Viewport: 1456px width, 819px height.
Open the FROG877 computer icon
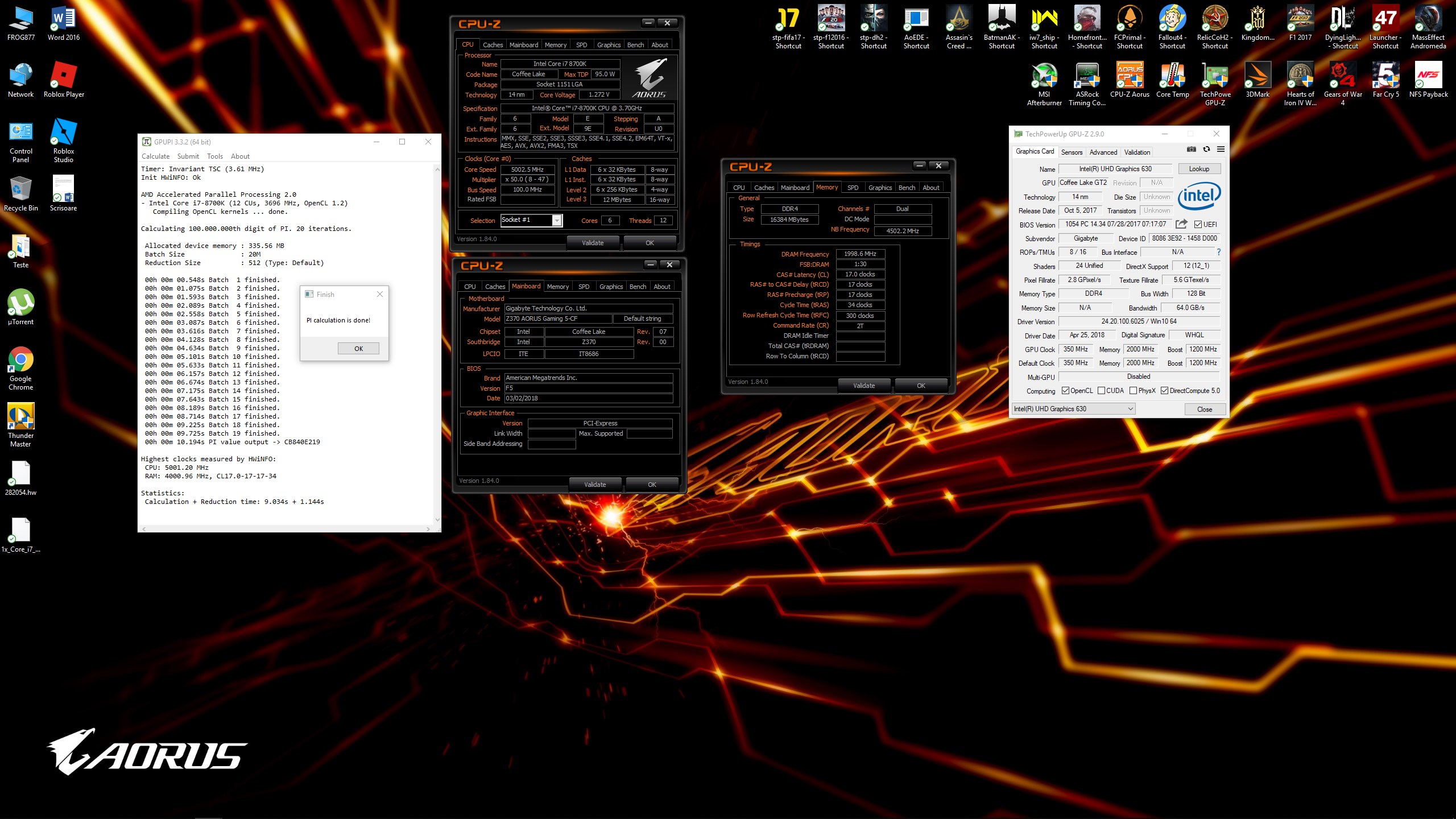(x=21, y=24)
